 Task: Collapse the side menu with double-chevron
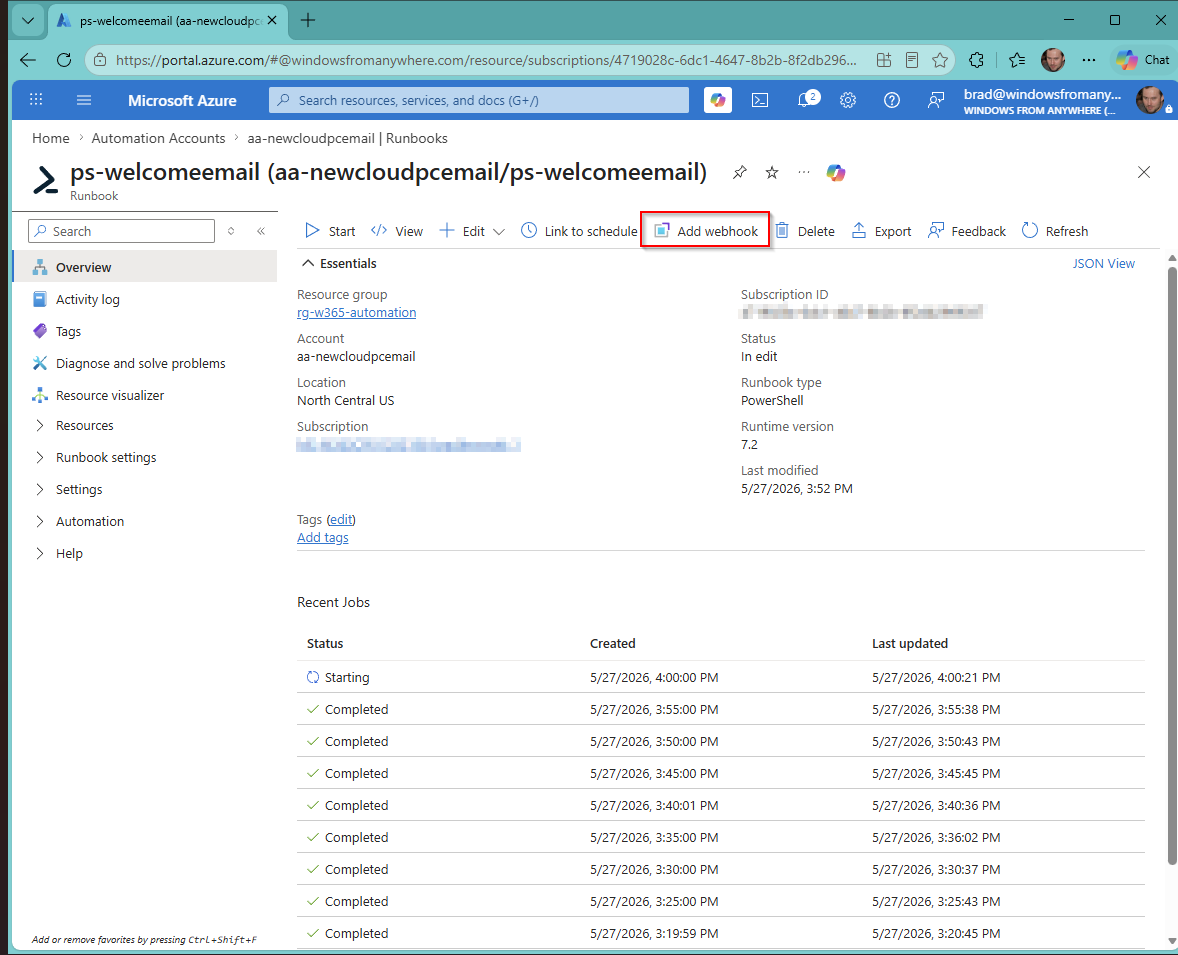pyautogui.click(x=261, y=231)
